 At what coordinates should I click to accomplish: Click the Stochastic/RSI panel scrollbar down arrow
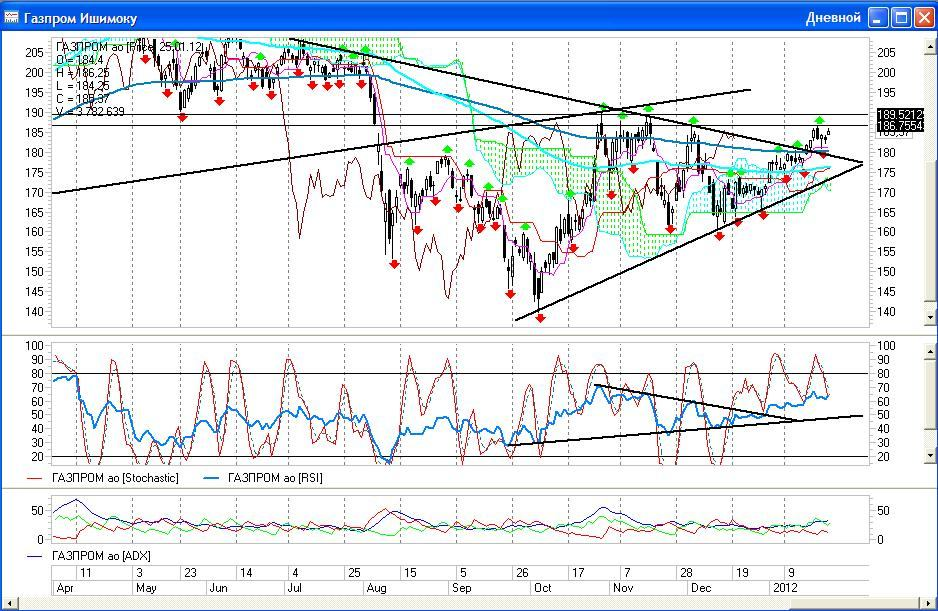(x=930, y=455)
